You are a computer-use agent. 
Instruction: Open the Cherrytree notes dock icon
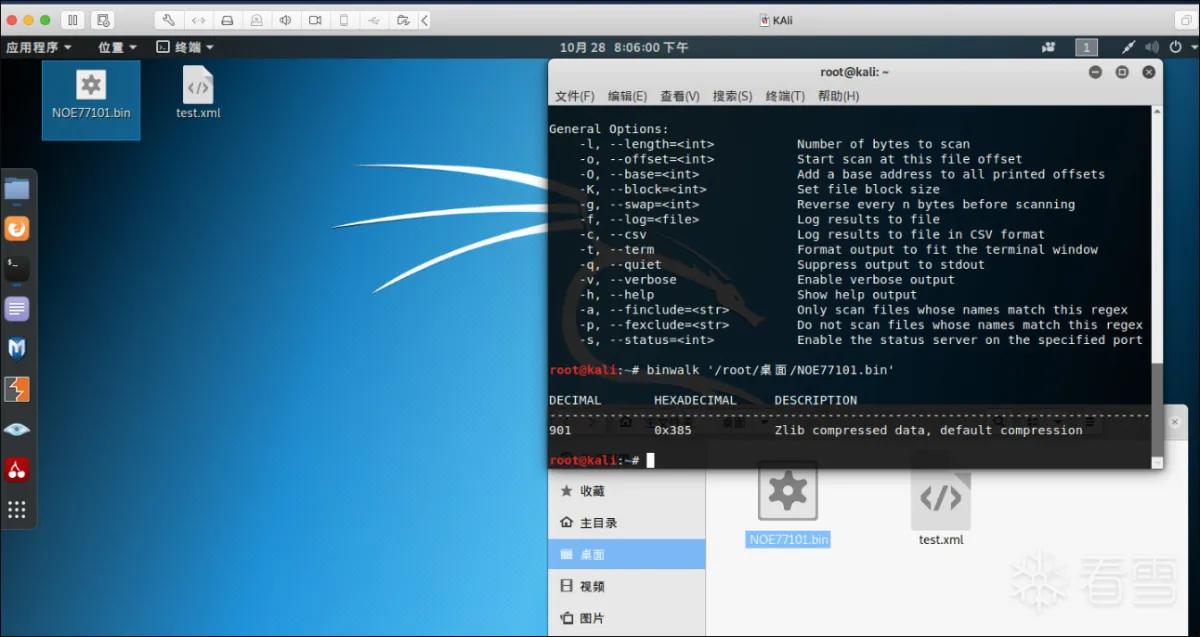click(x=17, y=469)
